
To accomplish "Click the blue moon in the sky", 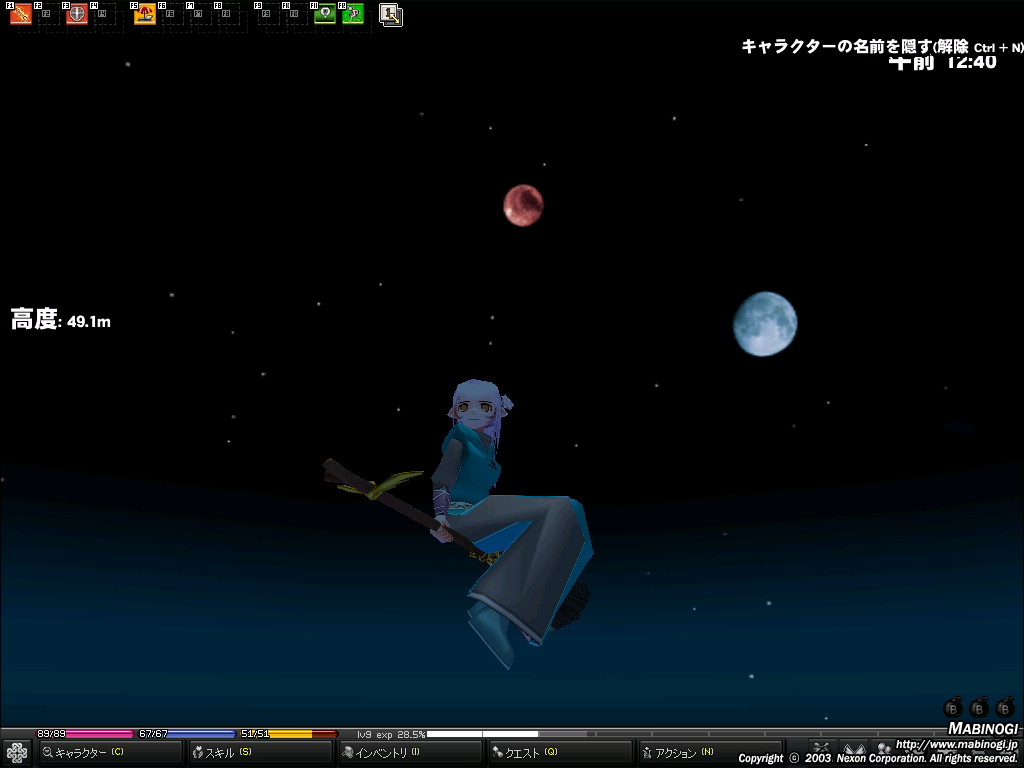I will click(x=765, y=324).
